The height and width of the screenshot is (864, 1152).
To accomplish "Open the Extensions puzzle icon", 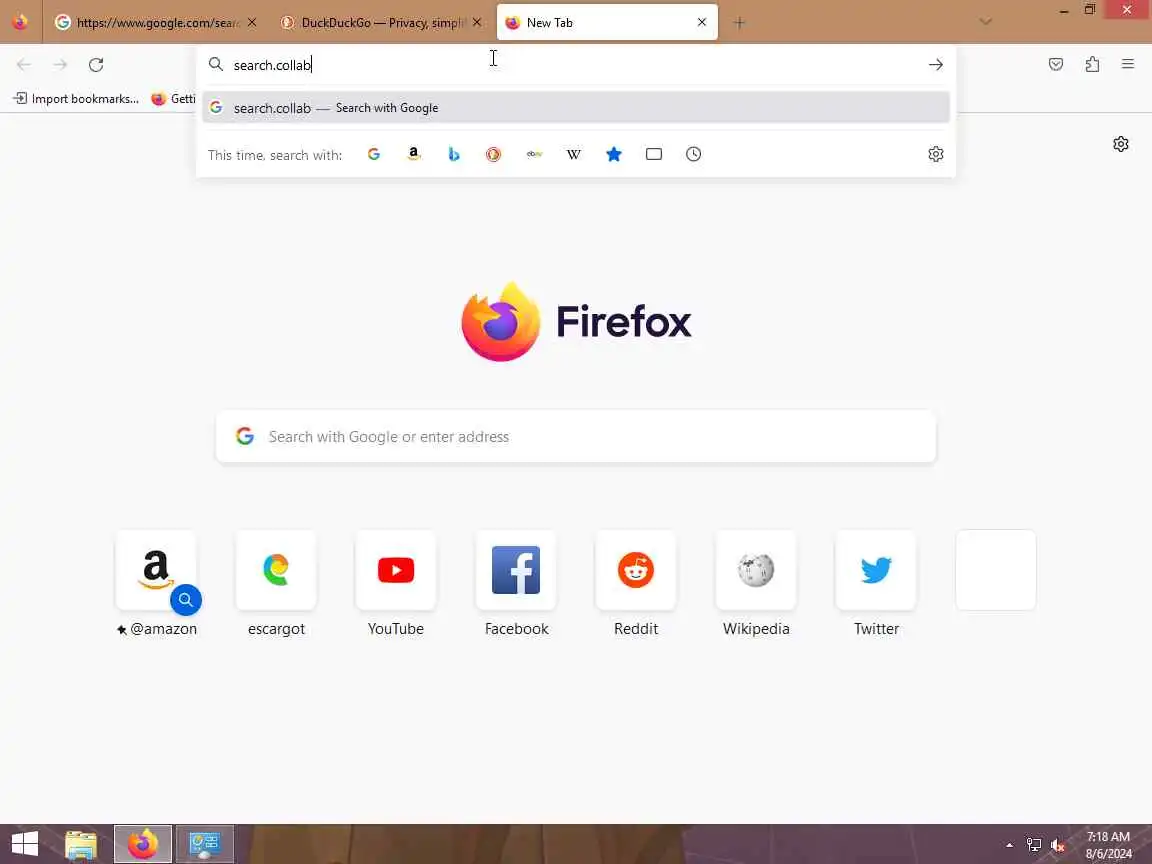I will pos(1092,65).
